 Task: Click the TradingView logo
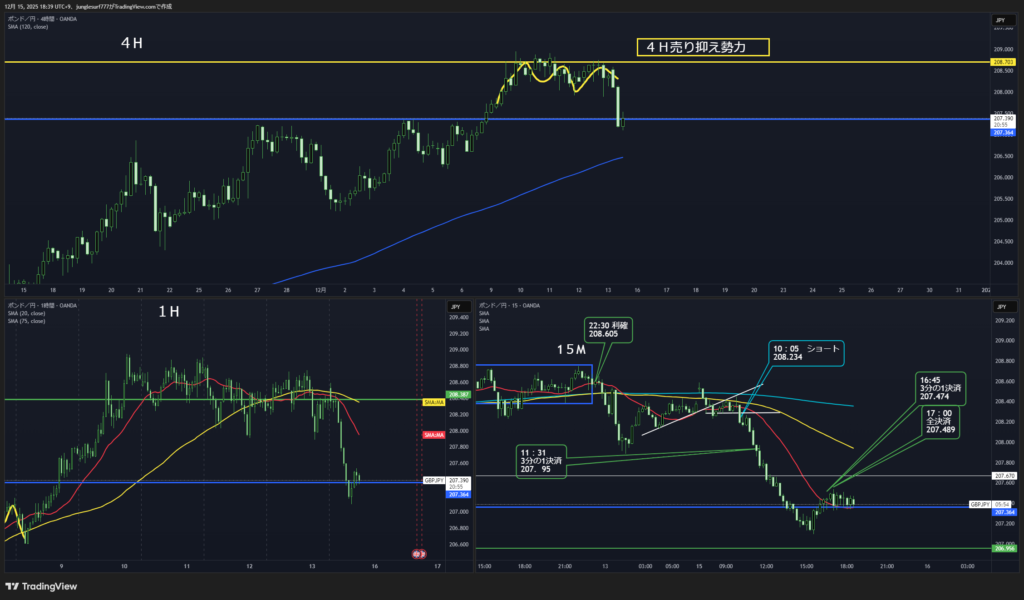(42, 586)
